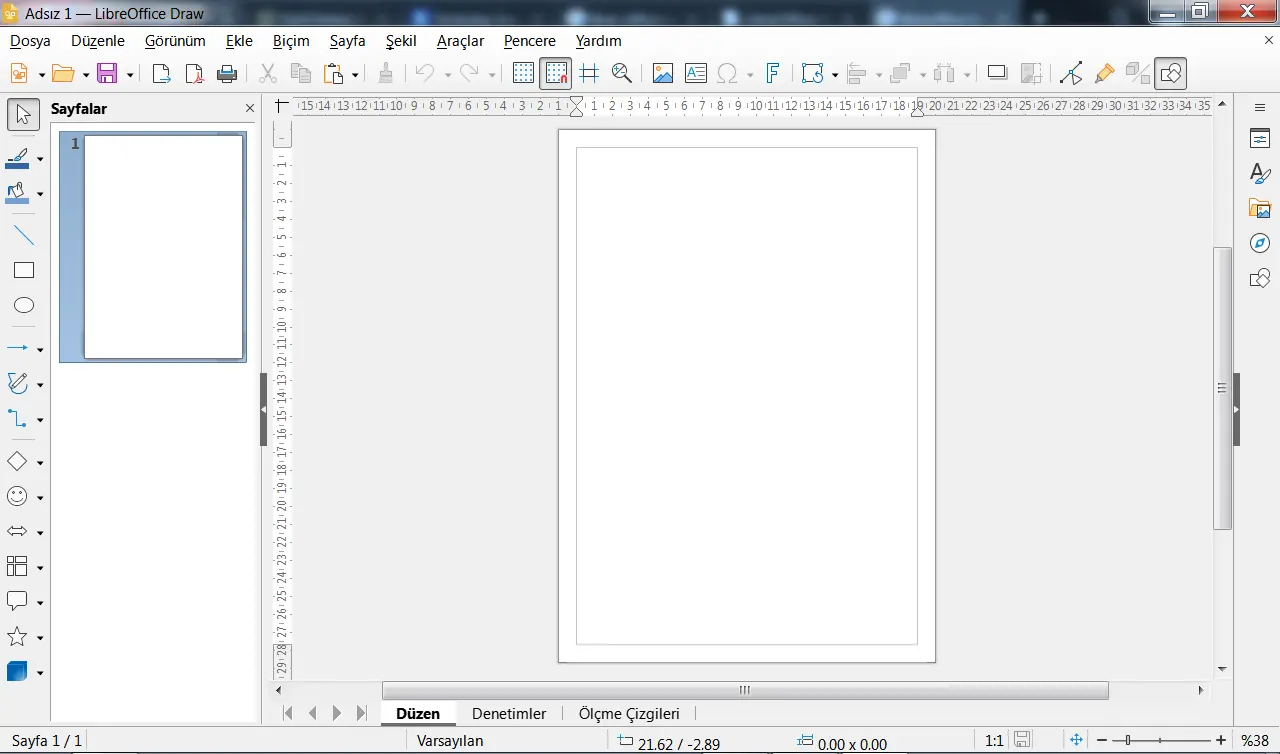Click the Export icon
This screenshot has width=1280, height=754.
click(x=161, y=73)
